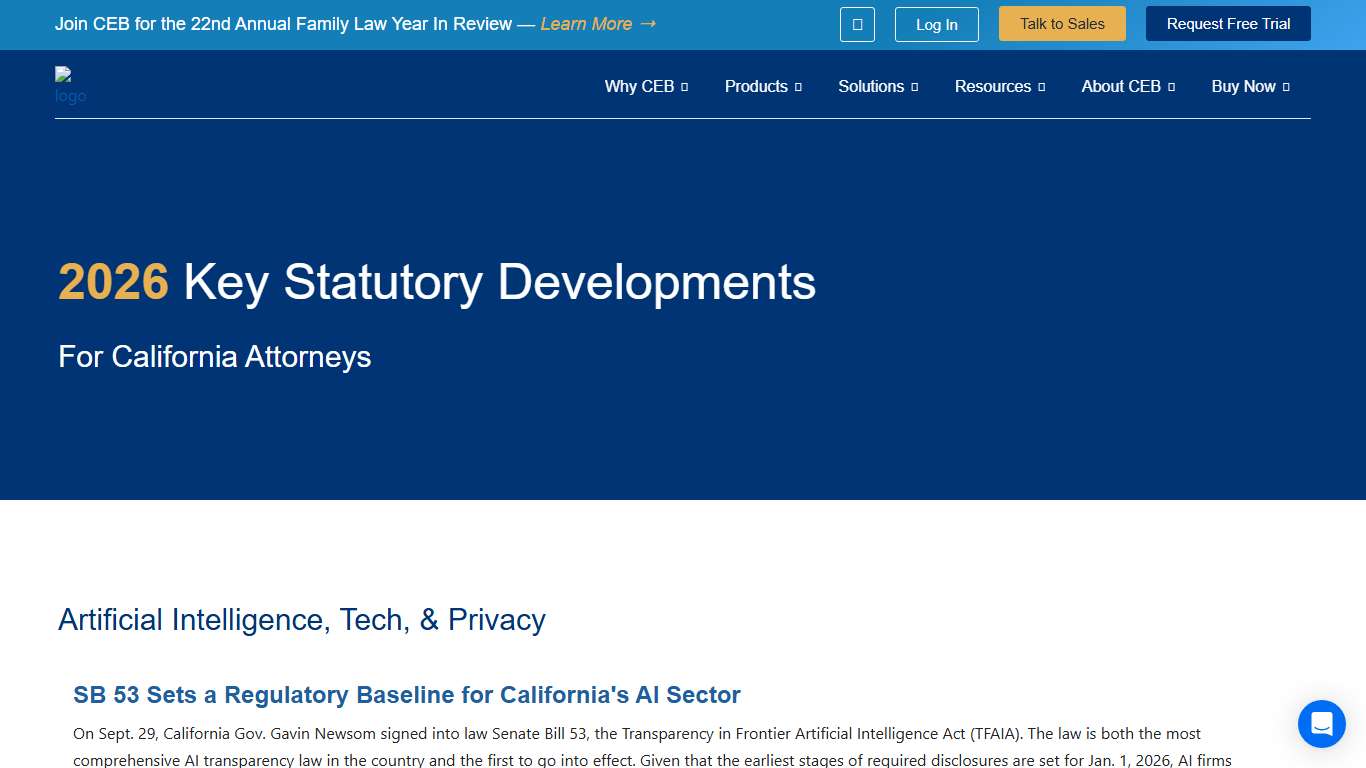This screenshot has width=1366, height=768.
Task: Expand the Solutions dropdown
Action: point(877,87)
